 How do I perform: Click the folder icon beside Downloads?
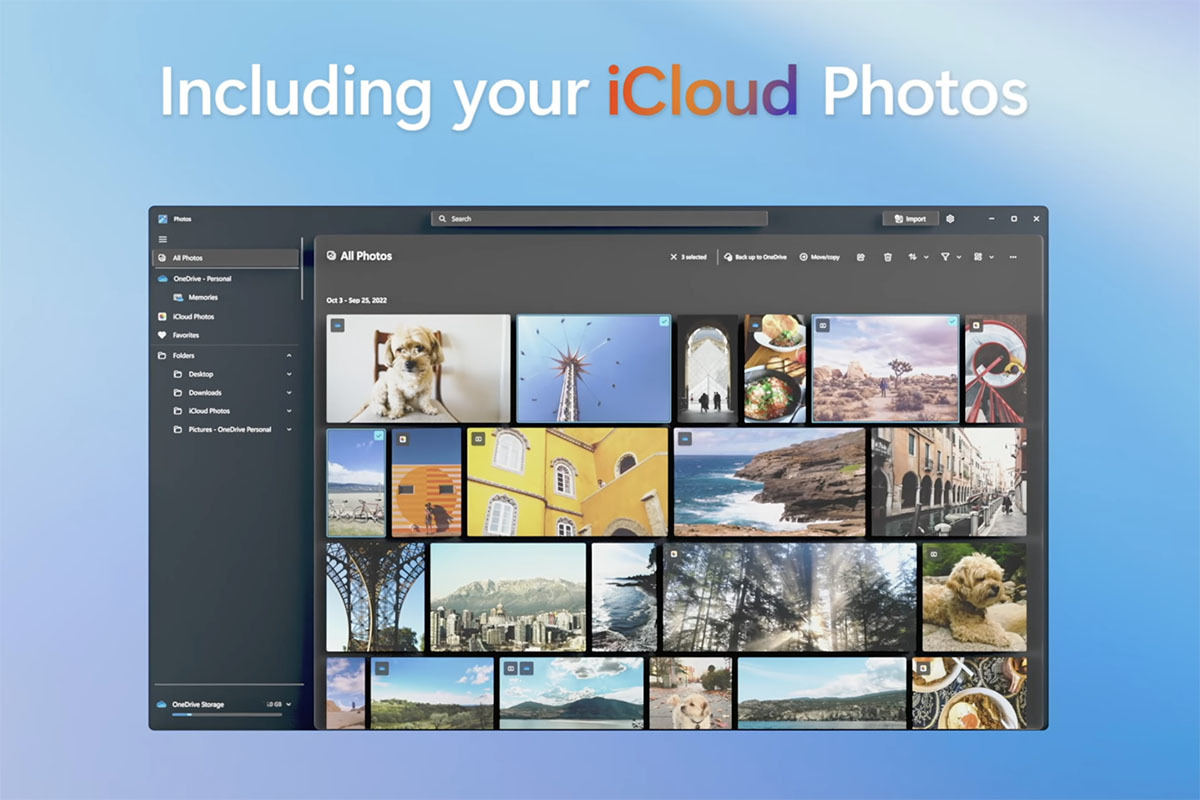(x=178, y=392)
